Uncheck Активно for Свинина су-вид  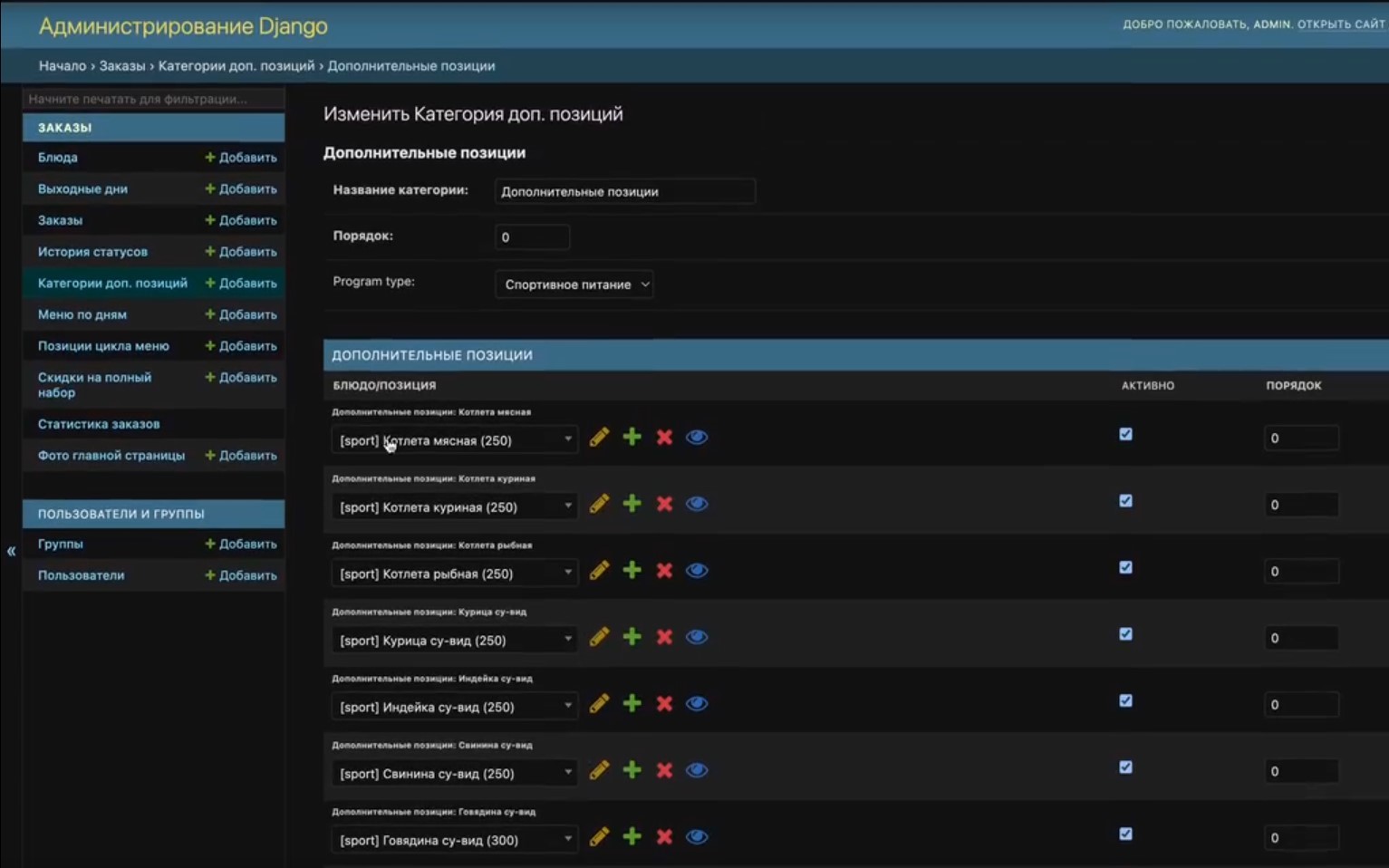tap(1125, 767)
